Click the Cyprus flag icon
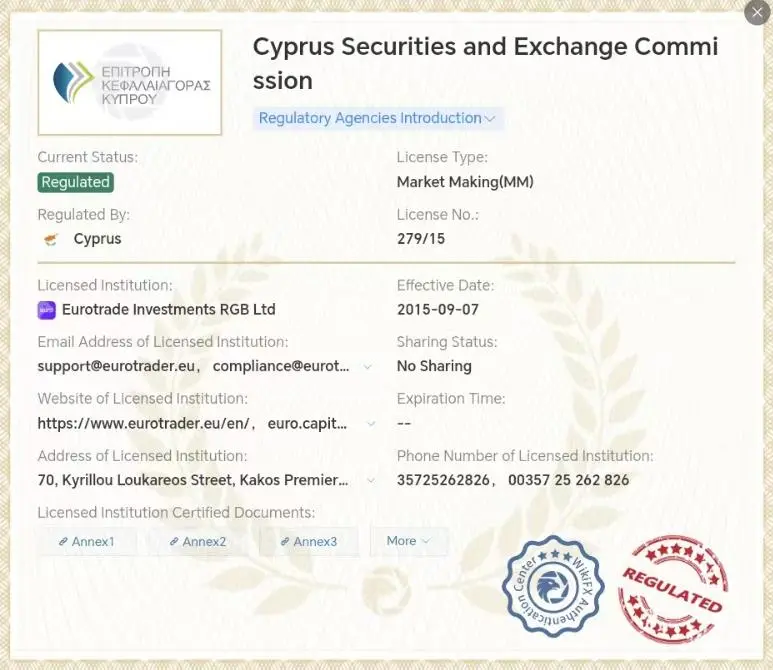 coord(51,240)
